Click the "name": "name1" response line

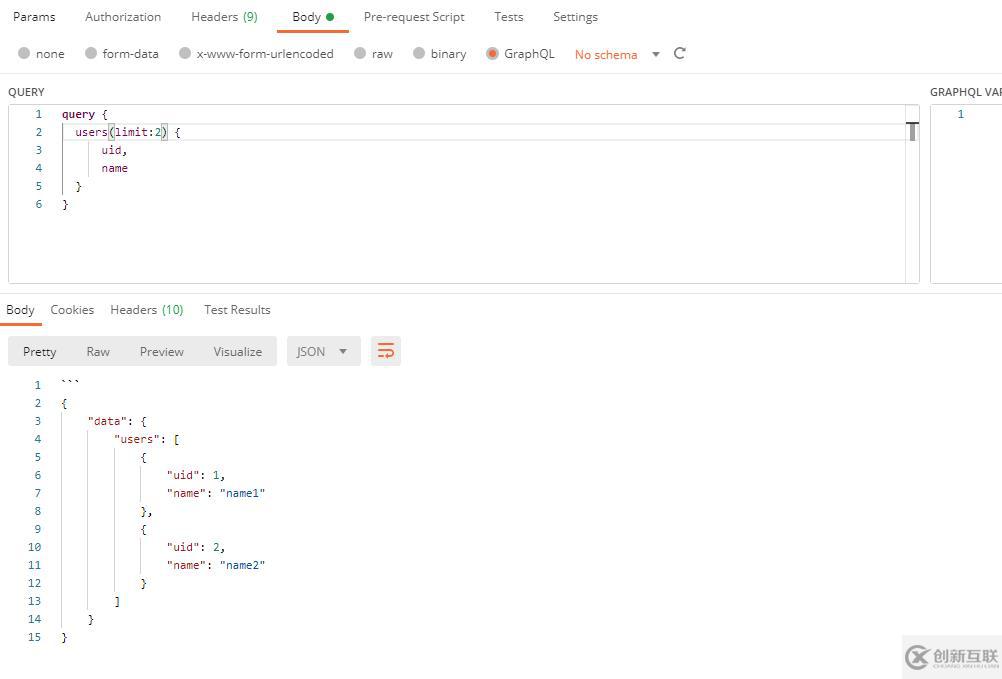[x=215, y=492]
